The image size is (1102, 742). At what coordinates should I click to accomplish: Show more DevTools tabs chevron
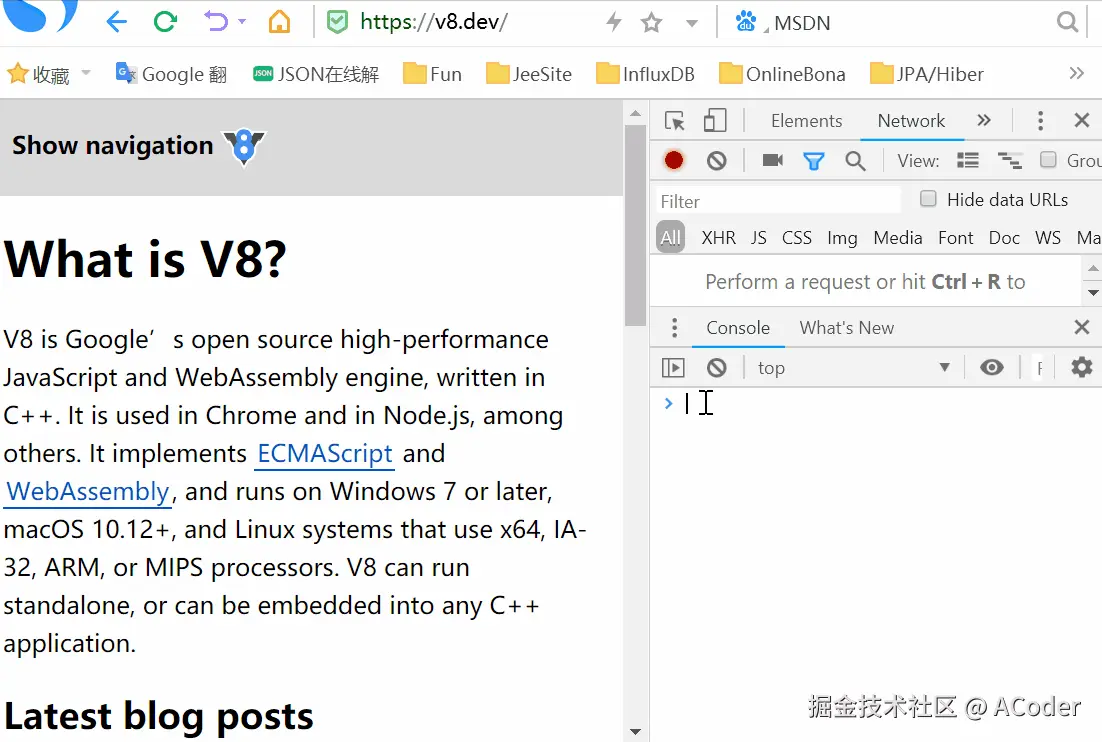[984, 120]
